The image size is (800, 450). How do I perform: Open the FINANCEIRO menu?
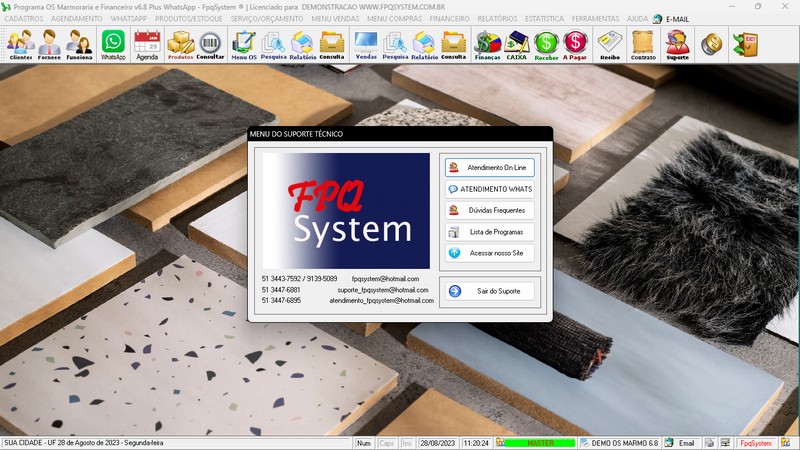coord(449,19)
